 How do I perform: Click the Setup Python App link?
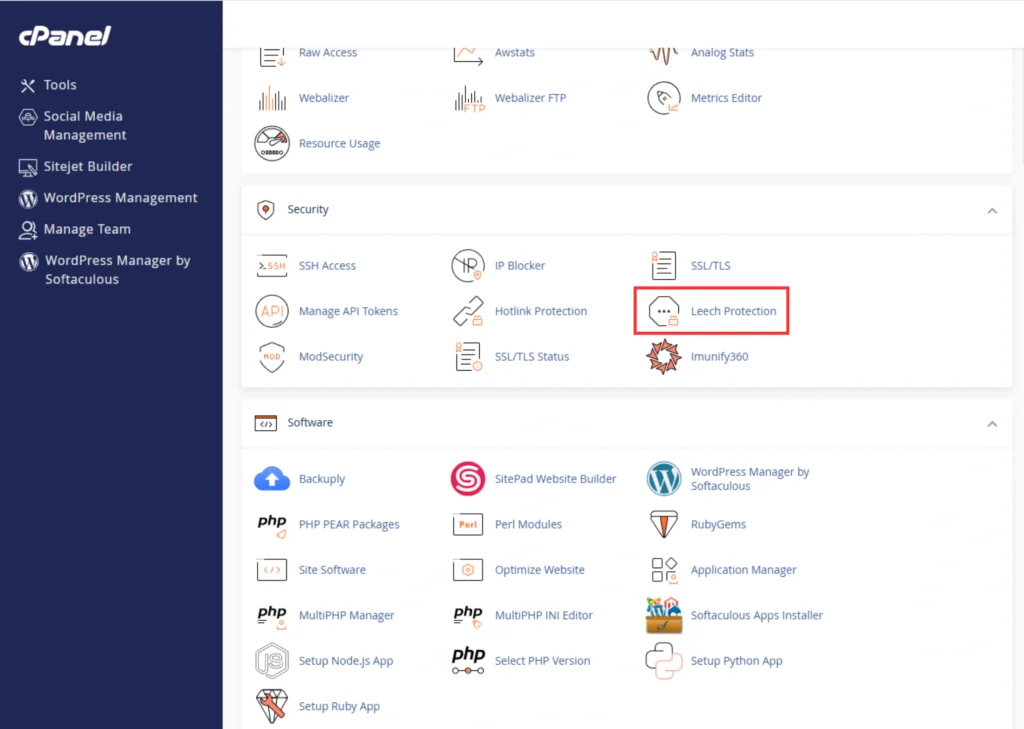pyautogui.click(x=737, y=661)
